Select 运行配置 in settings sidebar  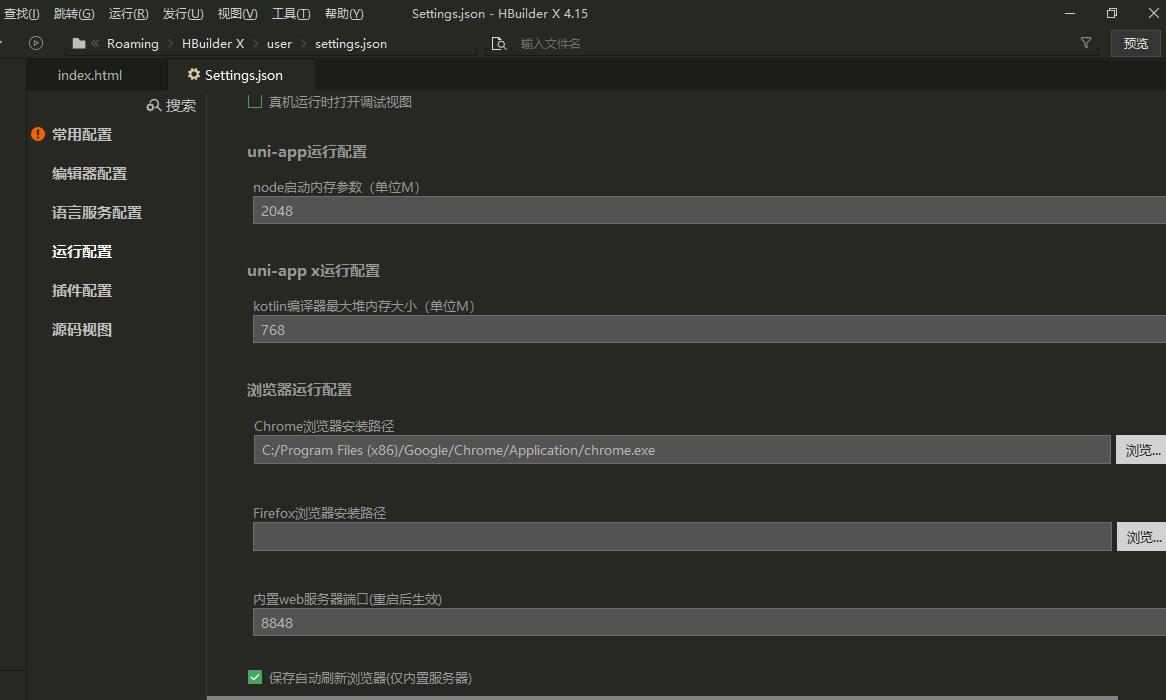pos(82,251)
